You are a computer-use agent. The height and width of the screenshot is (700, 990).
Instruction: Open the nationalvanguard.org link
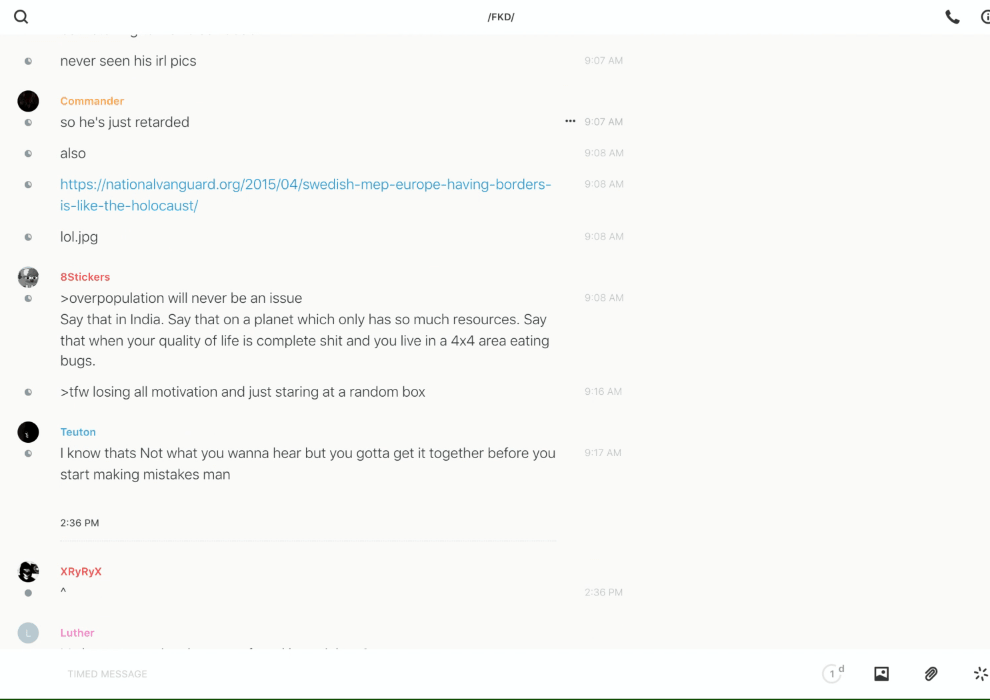(305, 185)
